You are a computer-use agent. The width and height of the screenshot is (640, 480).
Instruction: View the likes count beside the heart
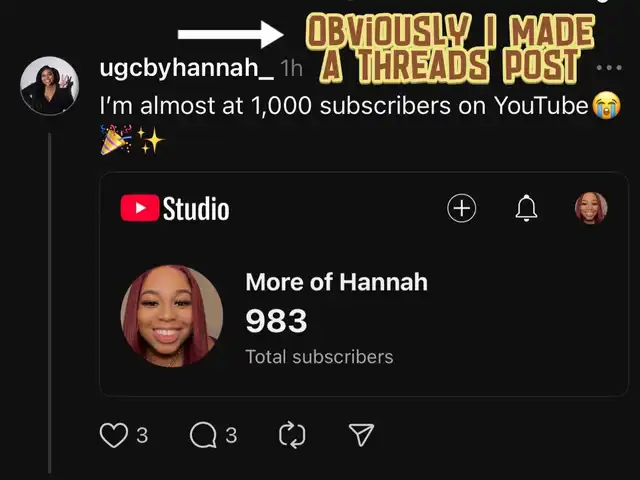142,436
